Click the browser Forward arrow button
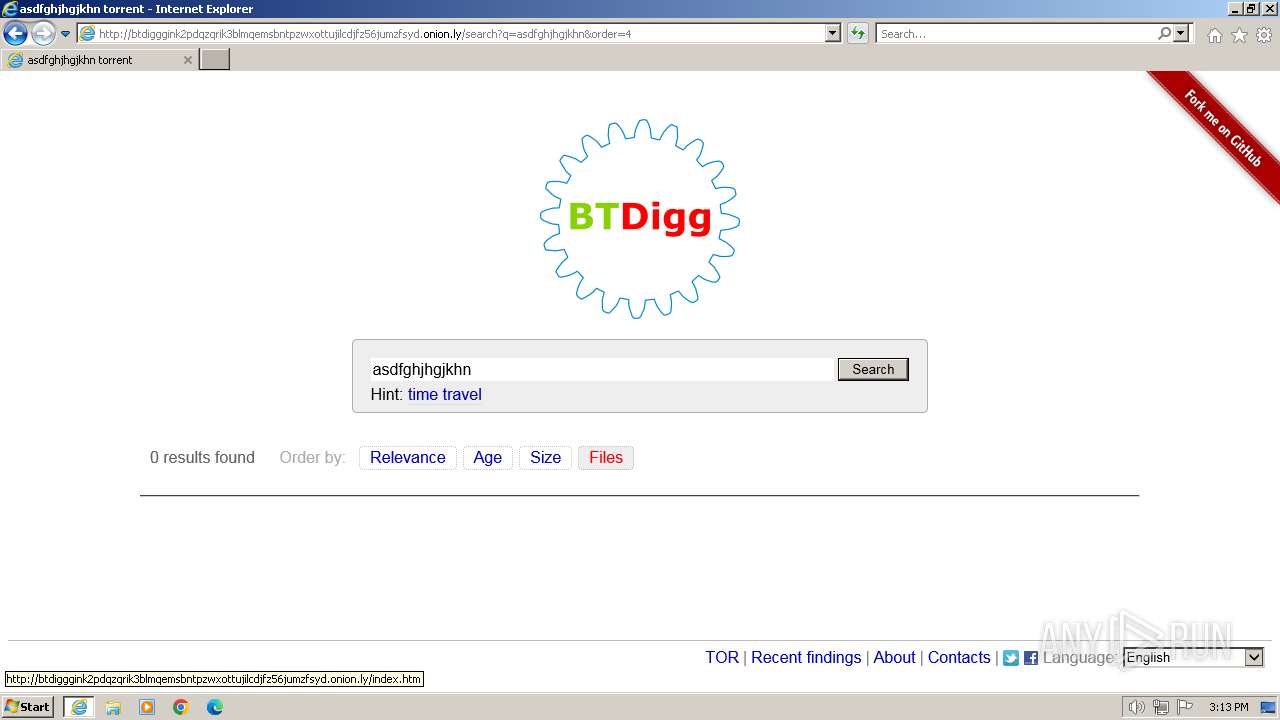The image size is (1280, 720). [43, 34]
